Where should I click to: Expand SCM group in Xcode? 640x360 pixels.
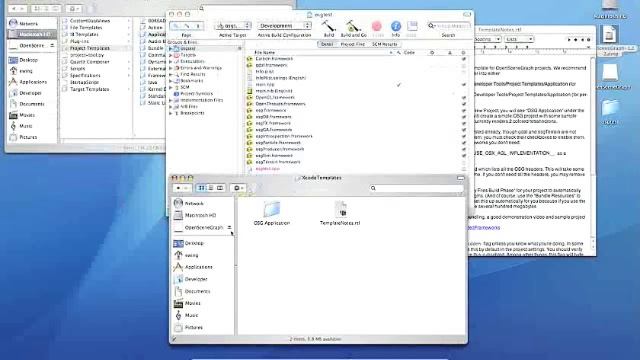coord(171,87)
